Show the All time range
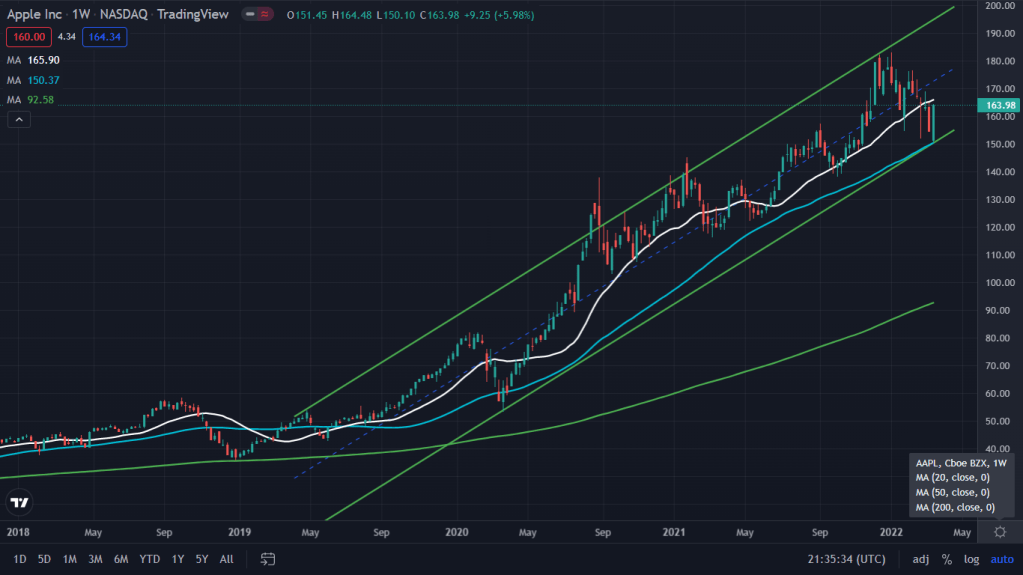The height and width of the screenshot is (575, 1023). pyautogui.click(x=227, y=558)
